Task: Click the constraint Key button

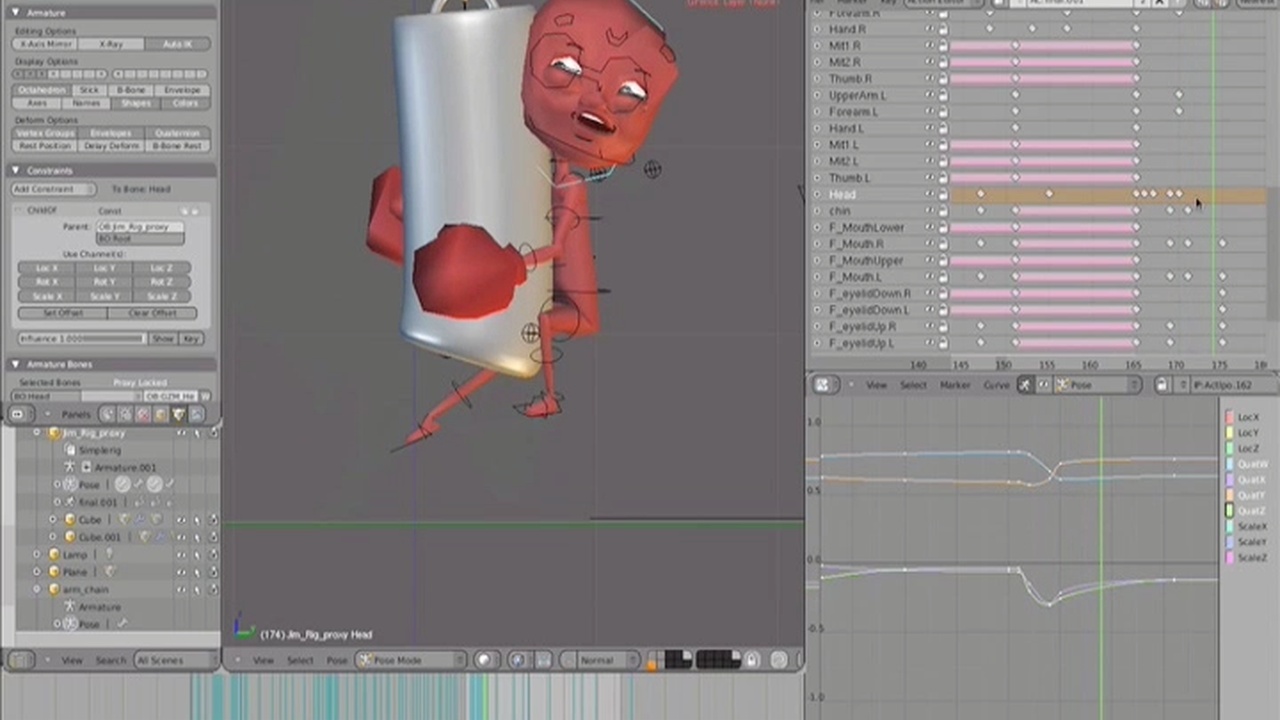Action: pyautogui.click(x=190, y=339)
